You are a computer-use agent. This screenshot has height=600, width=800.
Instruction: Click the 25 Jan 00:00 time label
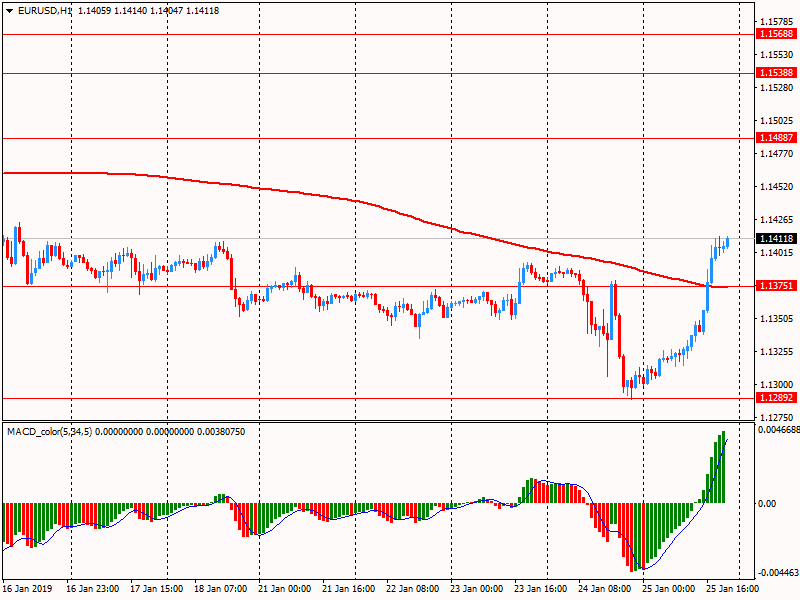coord(668,589)
